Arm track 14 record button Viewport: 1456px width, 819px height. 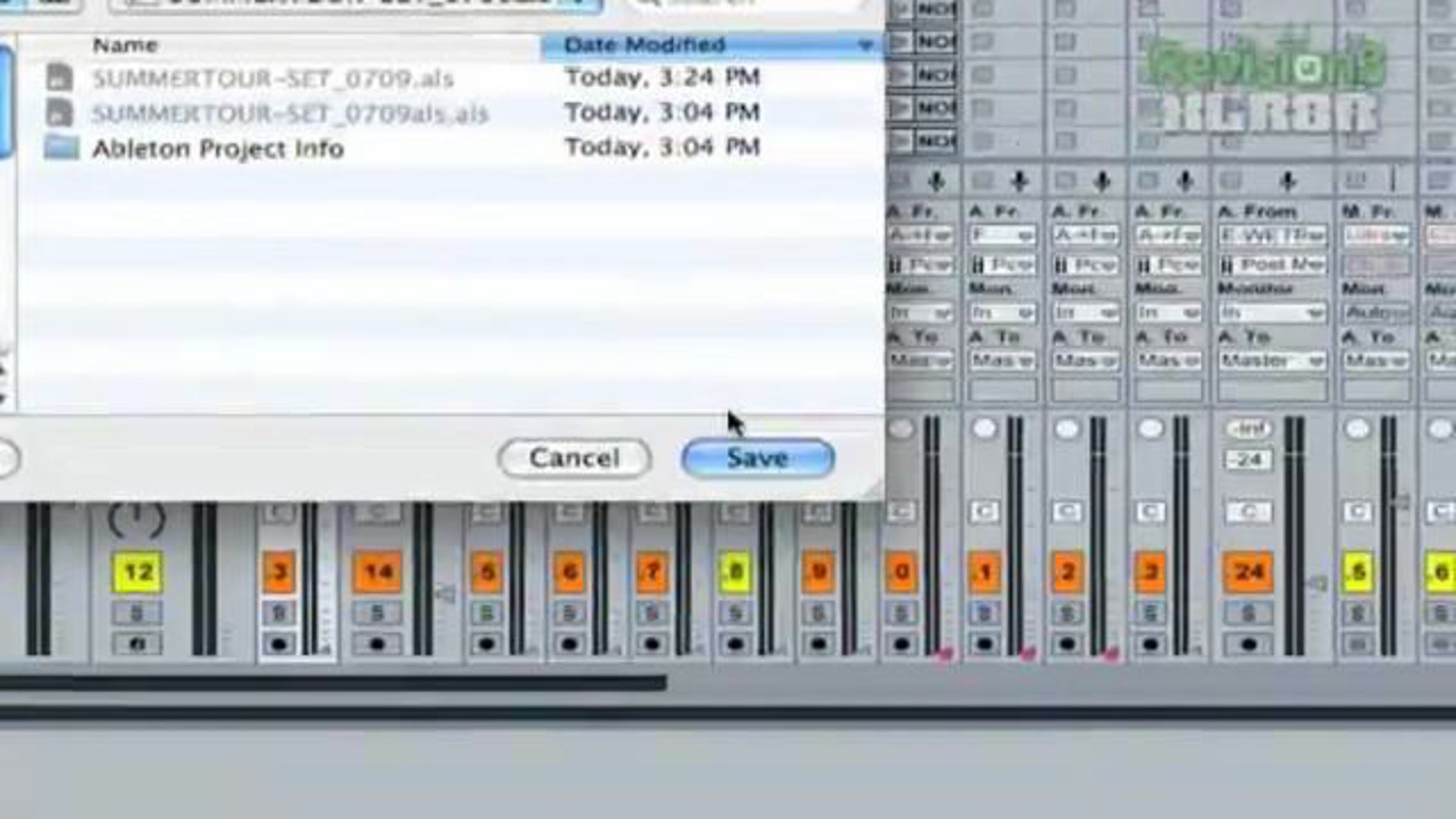[377, 644]
